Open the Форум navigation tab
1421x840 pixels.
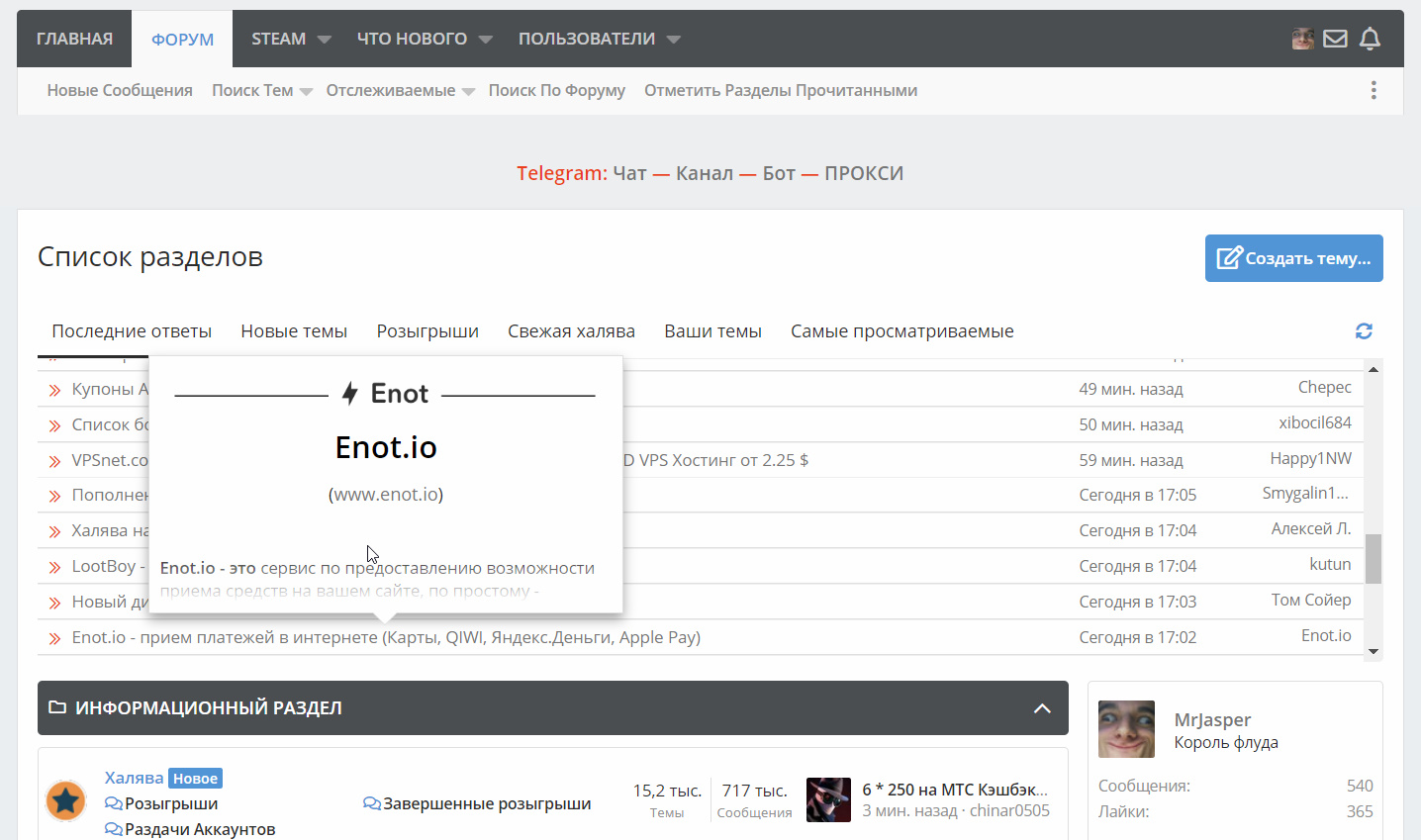[x=182, y=39]
